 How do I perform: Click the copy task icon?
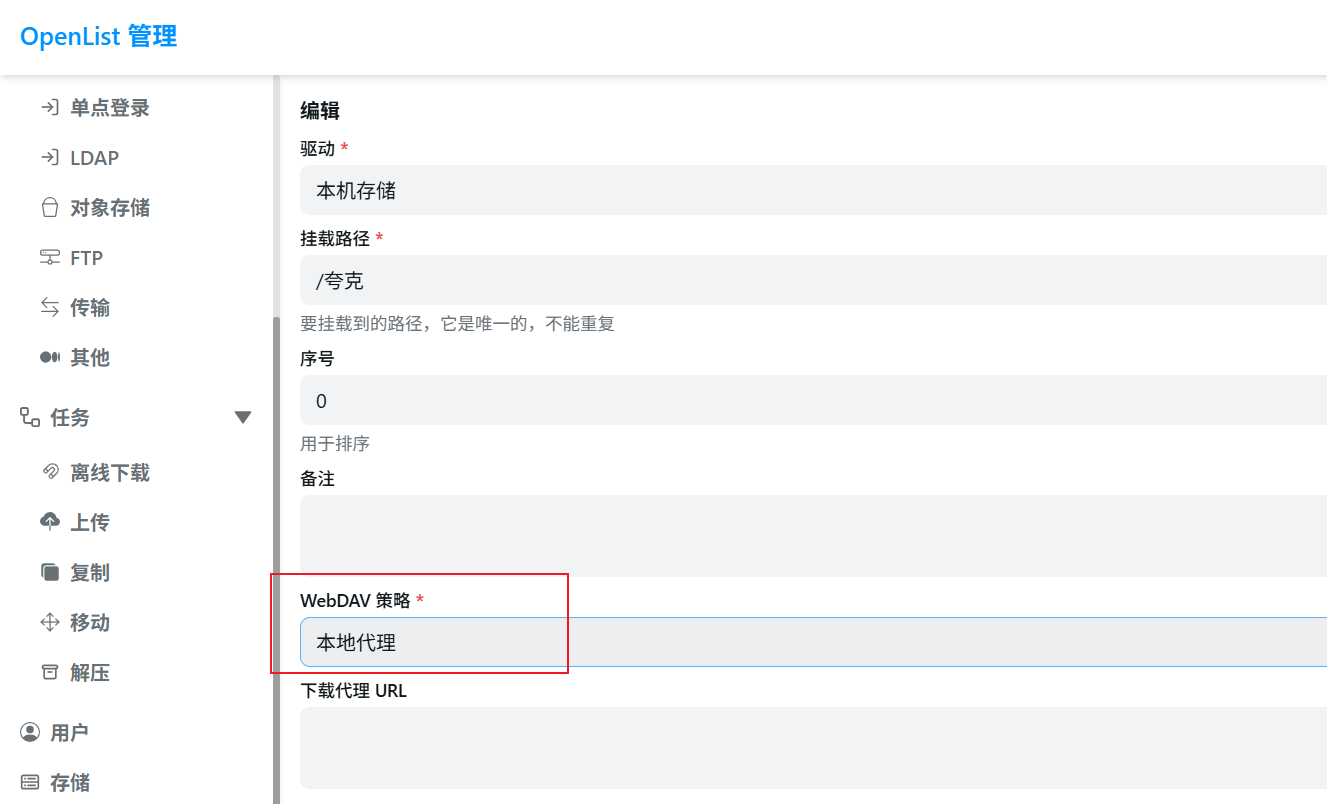49,572
